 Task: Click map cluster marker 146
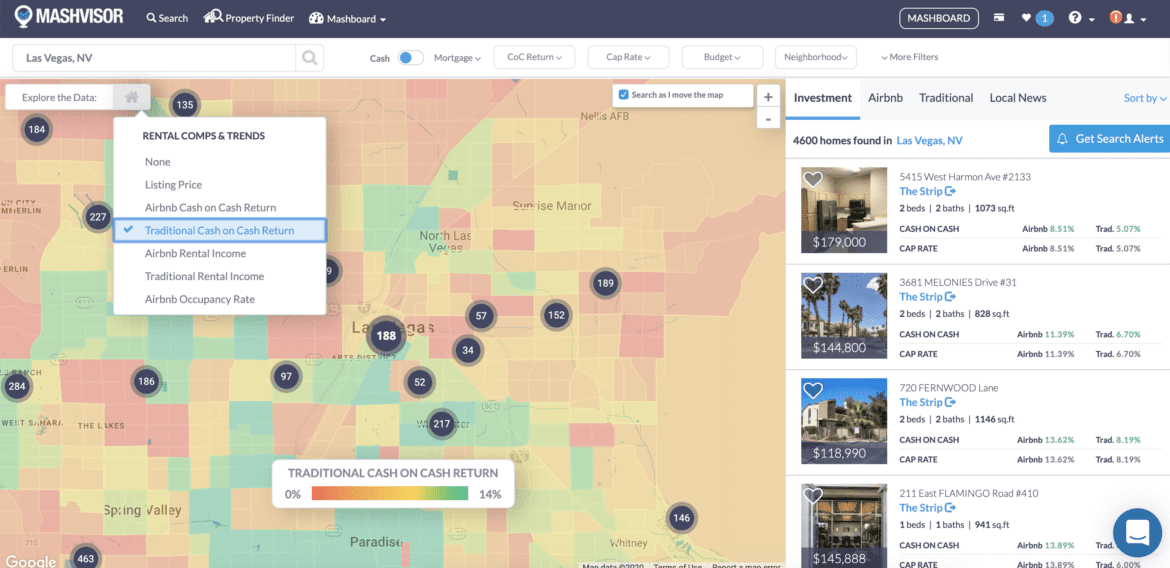[681, 517]
